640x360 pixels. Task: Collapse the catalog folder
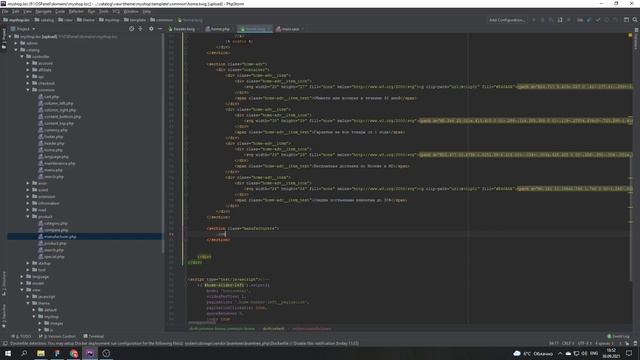16,50
